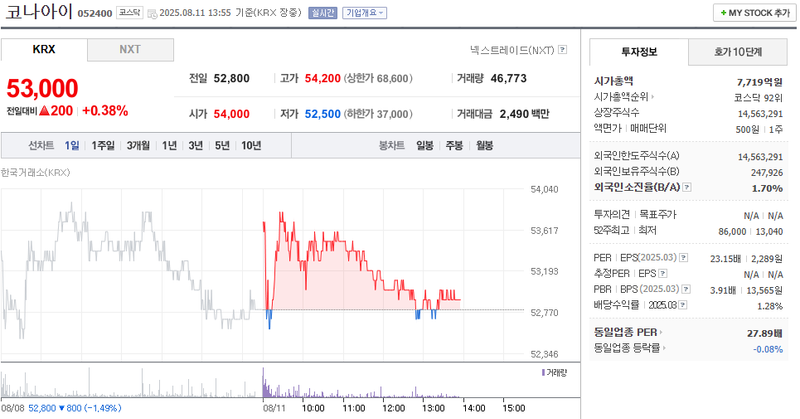Click the 외국인소진율 value 1.70%
800x419 pixels.
coord(767,188)
